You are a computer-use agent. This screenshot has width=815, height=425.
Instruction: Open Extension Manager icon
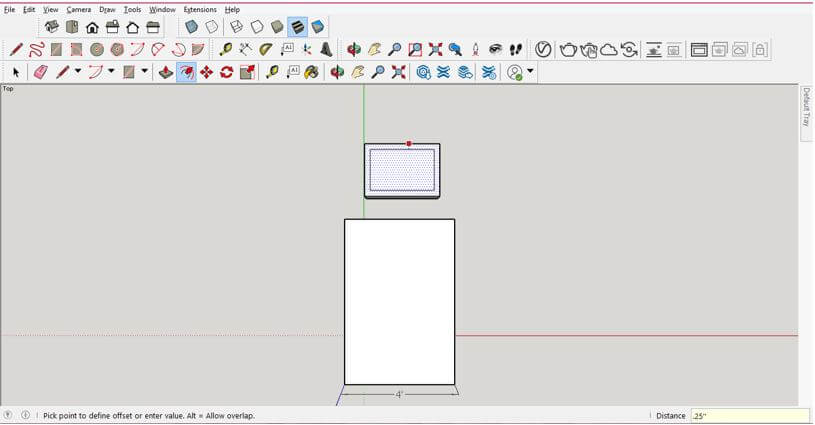[489, 72]
